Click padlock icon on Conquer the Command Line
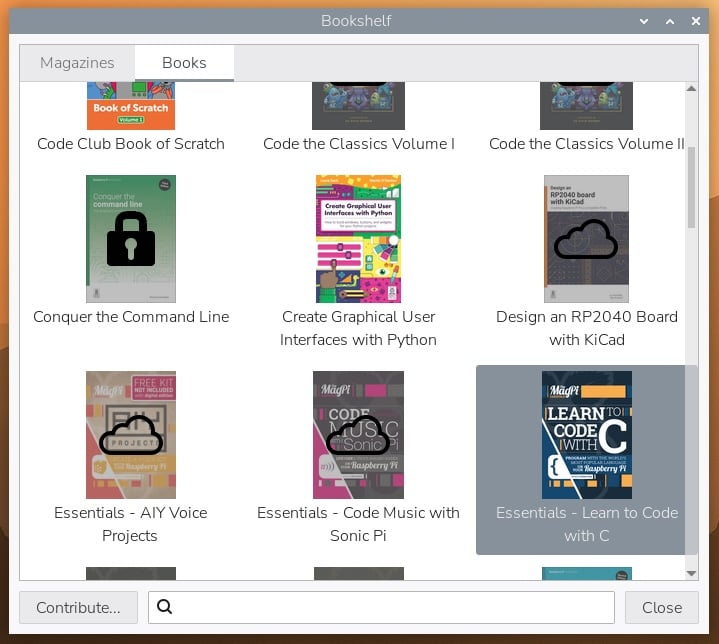This screenshot has width=719, height=644. 130,238
